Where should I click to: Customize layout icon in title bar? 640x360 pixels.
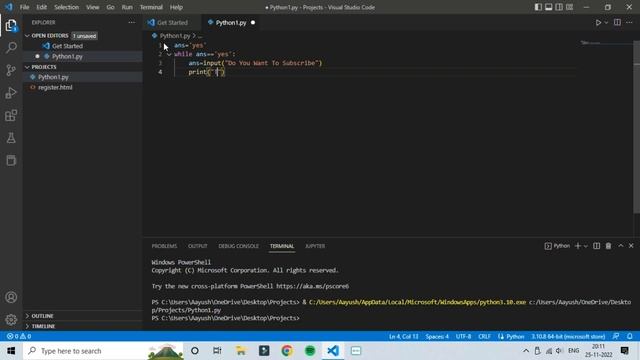click(569, 7)
